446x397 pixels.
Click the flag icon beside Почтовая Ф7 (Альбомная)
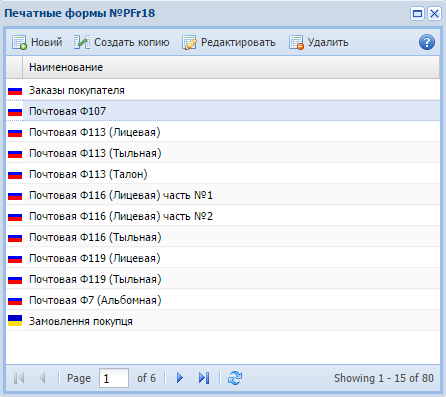pyautogui.click(x=15, y=300)
